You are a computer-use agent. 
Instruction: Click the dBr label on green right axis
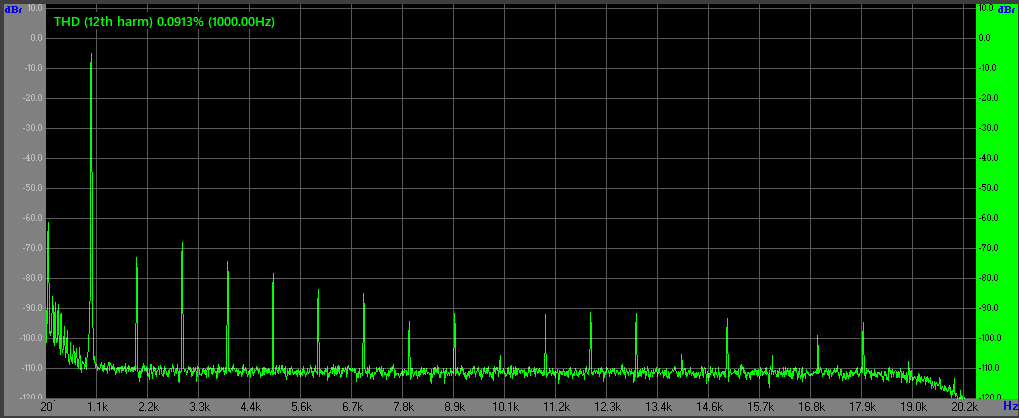(x=1008, y=9)
